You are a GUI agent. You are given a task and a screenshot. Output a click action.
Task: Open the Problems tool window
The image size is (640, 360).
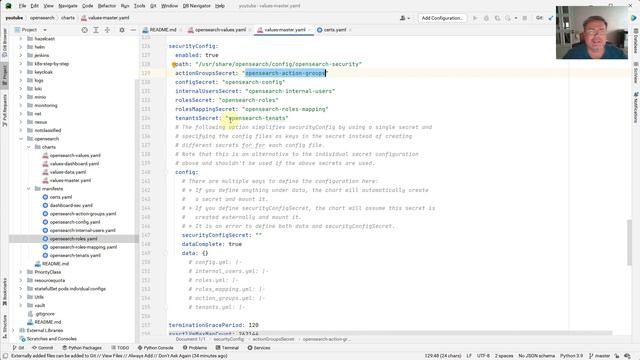(195, 348)
